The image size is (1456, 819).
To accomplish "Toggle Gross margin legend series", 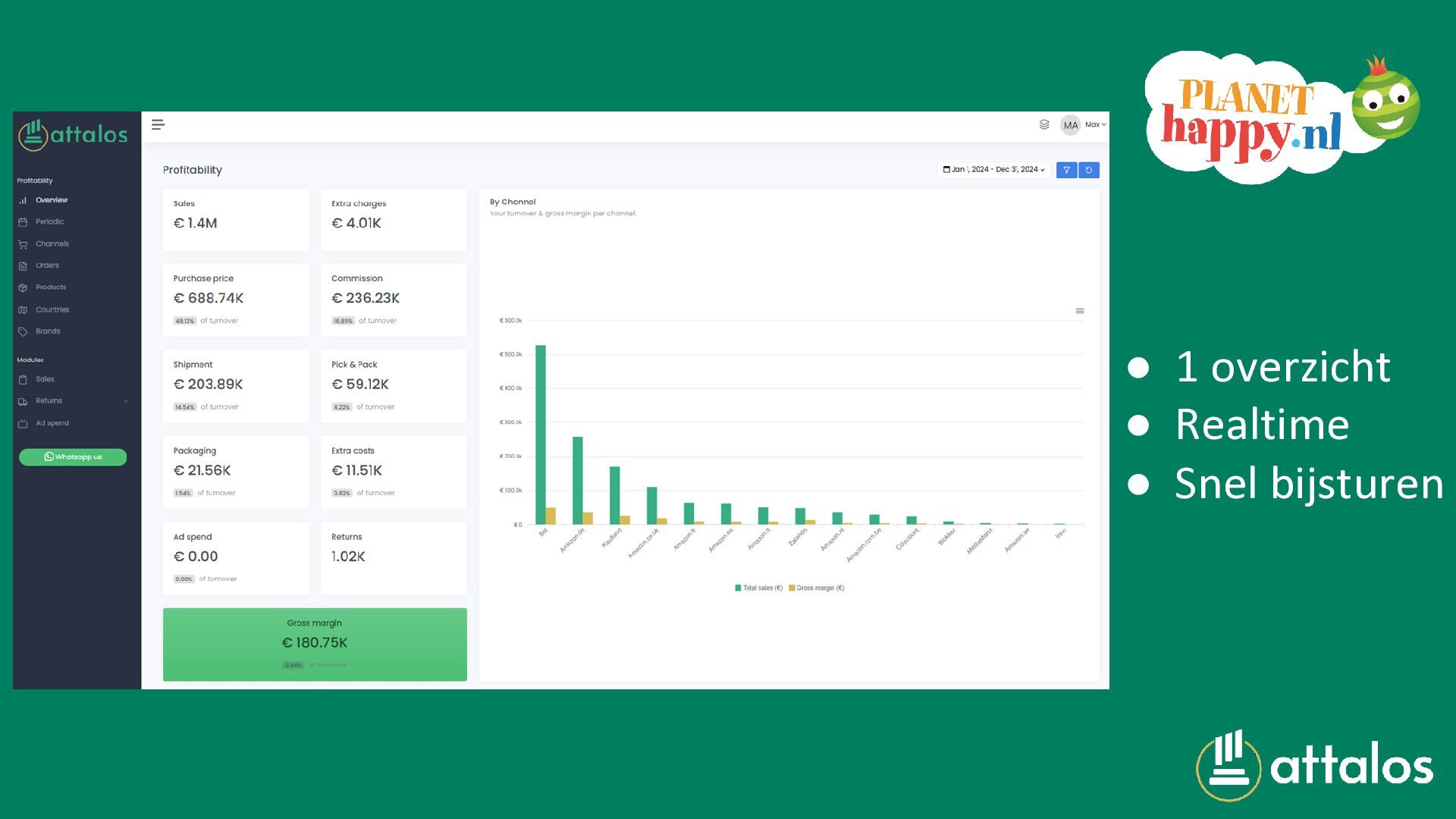I will point(817,588).
